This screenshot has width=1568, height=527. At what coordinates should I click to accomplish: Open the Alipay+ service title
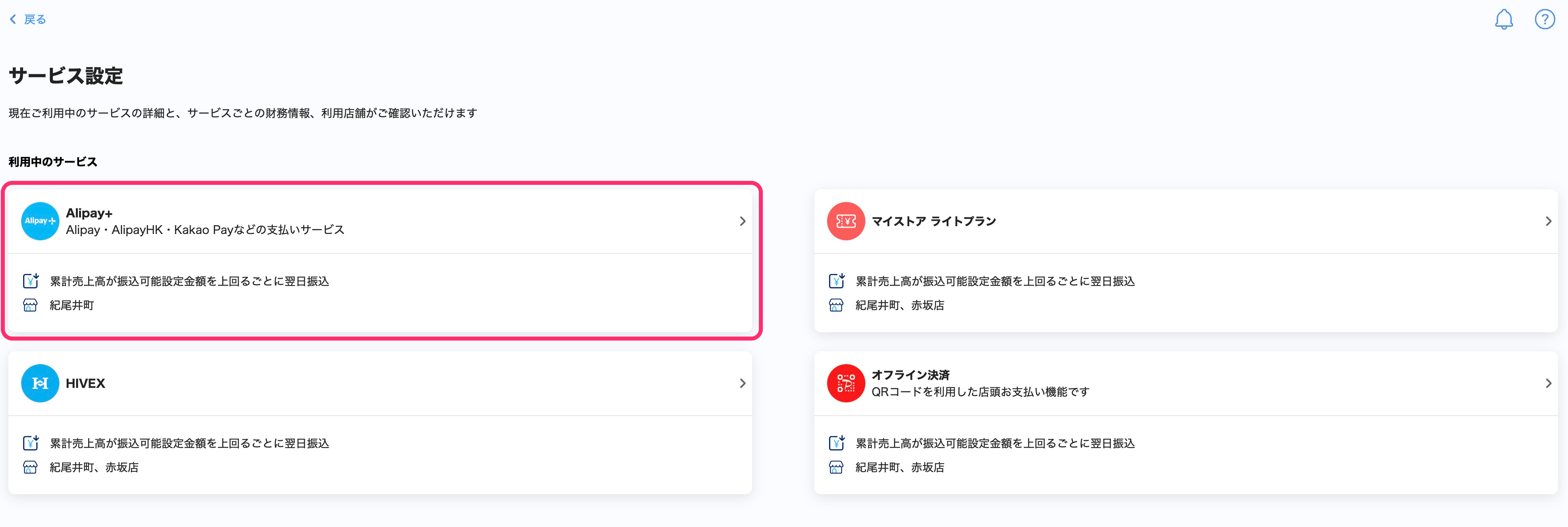89,213
